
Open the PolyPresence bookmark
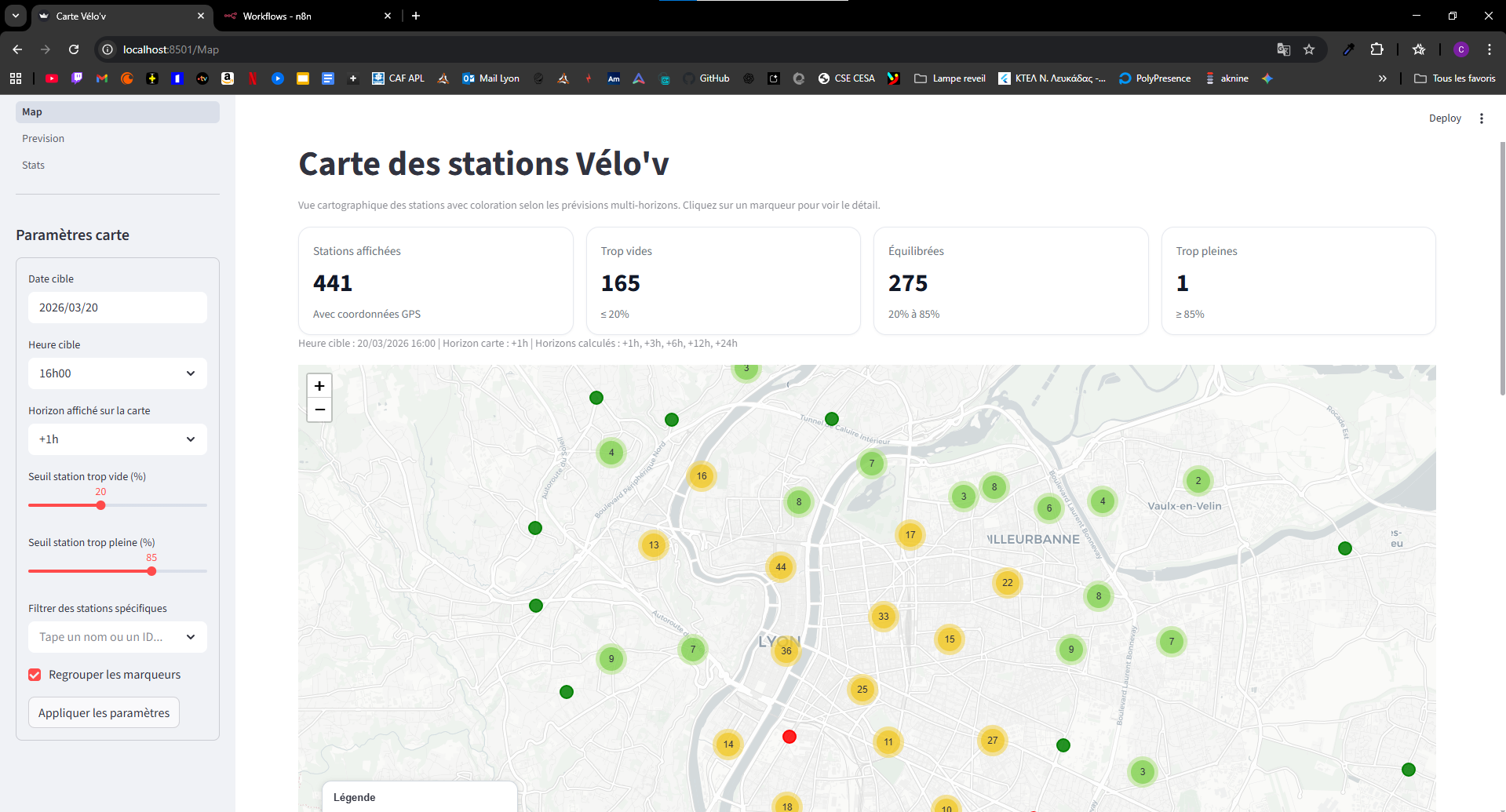[x=1154, y=78]
